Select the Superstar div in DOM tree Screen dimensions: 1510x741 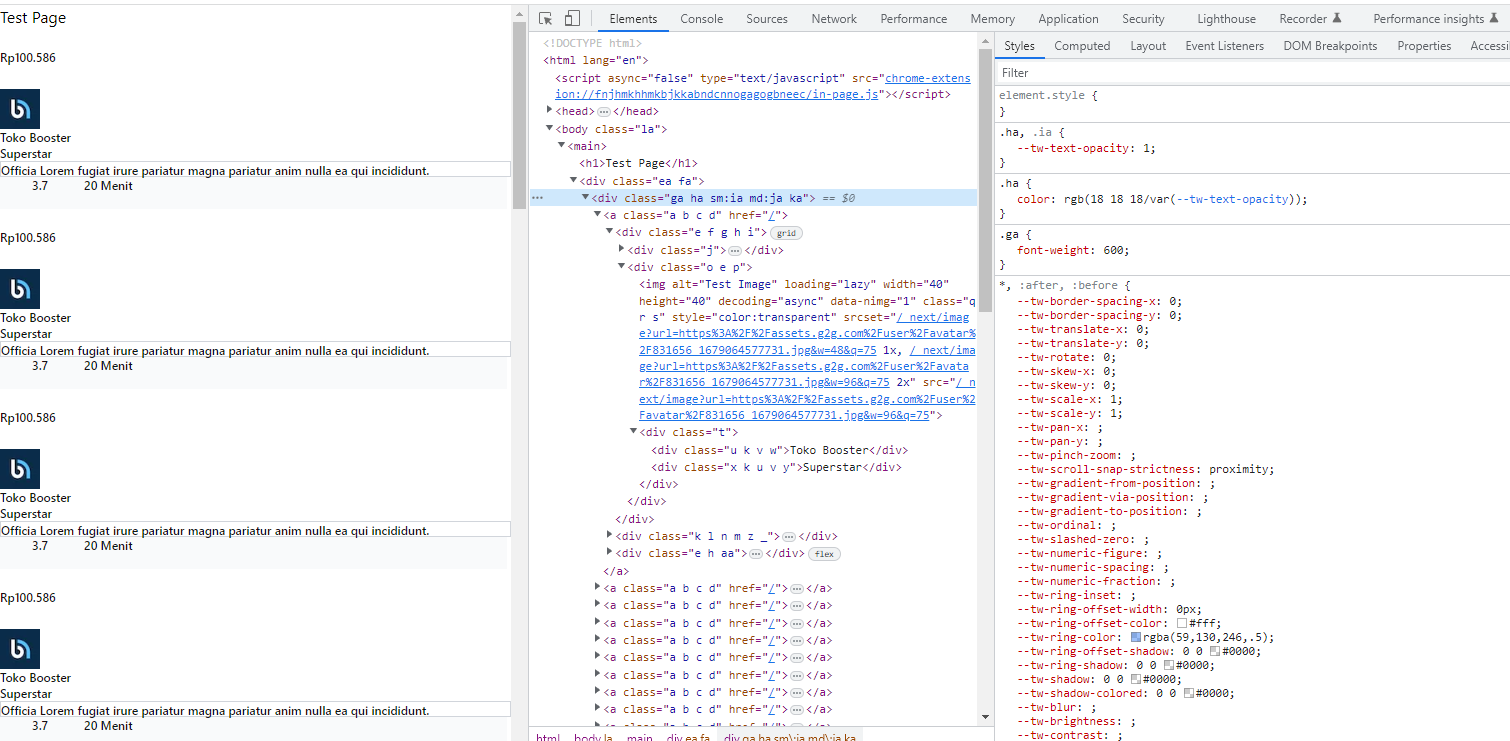tap(776, 467)
